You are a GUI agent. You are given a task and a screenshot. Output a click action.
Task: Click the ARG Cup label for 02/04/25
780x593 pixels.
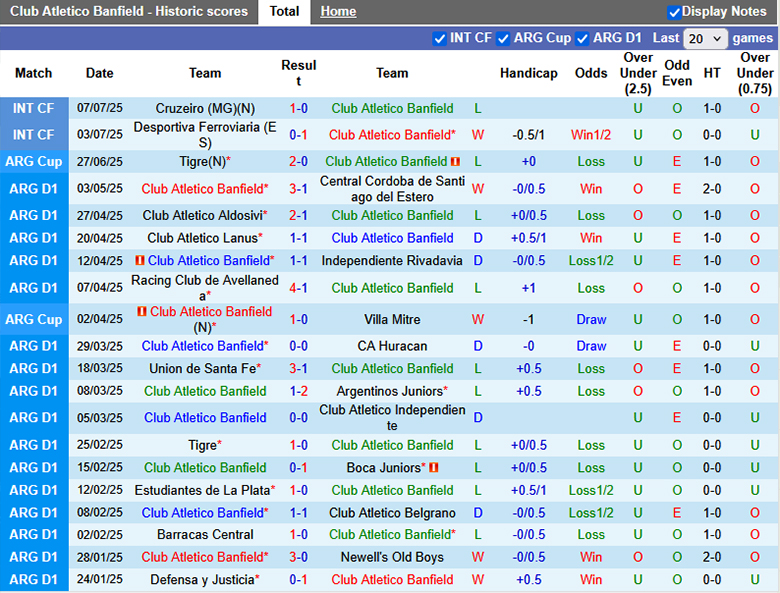point(34,319)
